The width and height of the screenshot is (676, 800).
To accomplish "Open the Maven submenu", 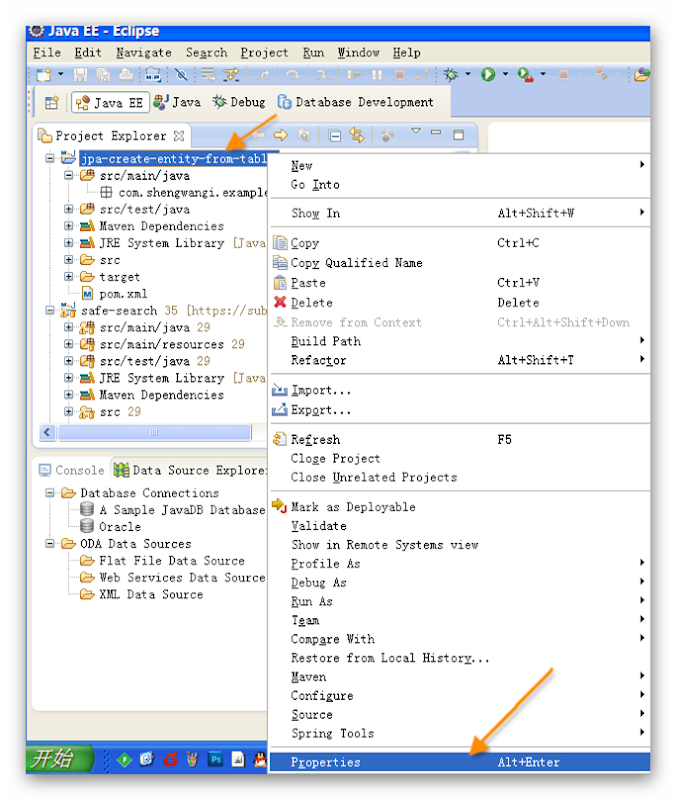I will 460,677.
